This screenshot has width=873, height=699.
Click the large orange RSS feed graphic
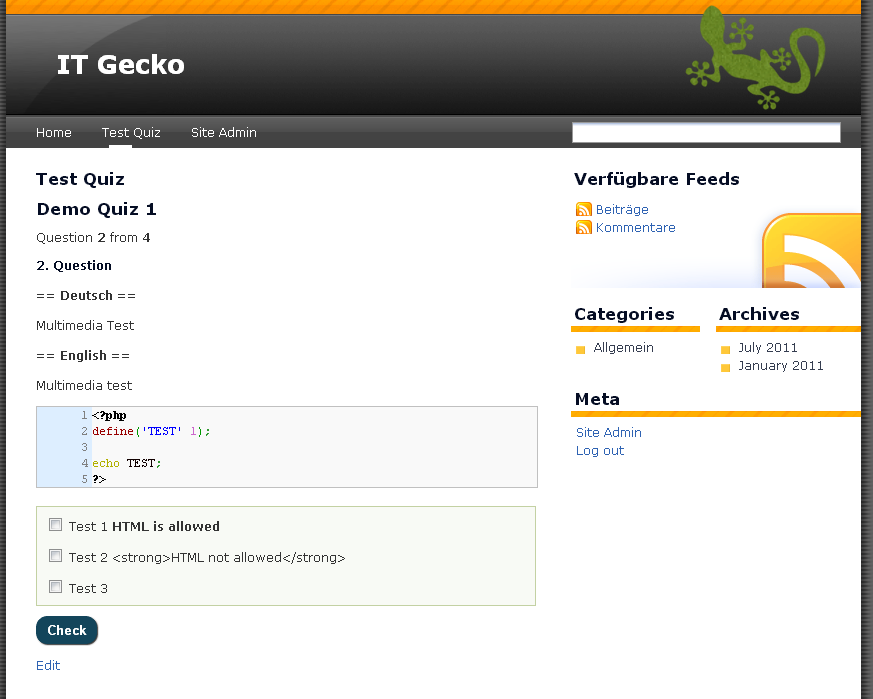(x=812, y=251)
